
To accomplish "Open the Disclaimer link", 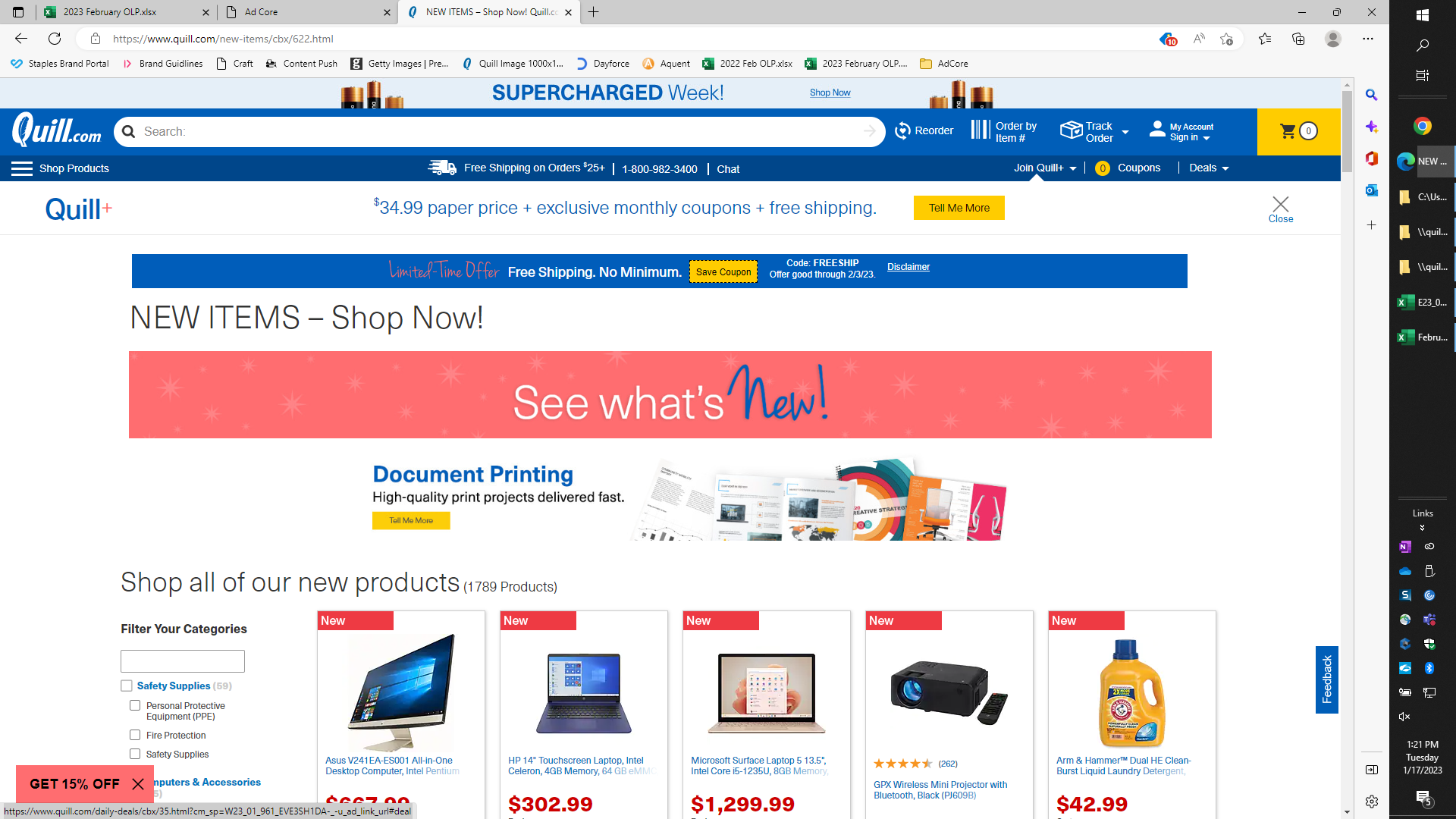I will [908, 267].
